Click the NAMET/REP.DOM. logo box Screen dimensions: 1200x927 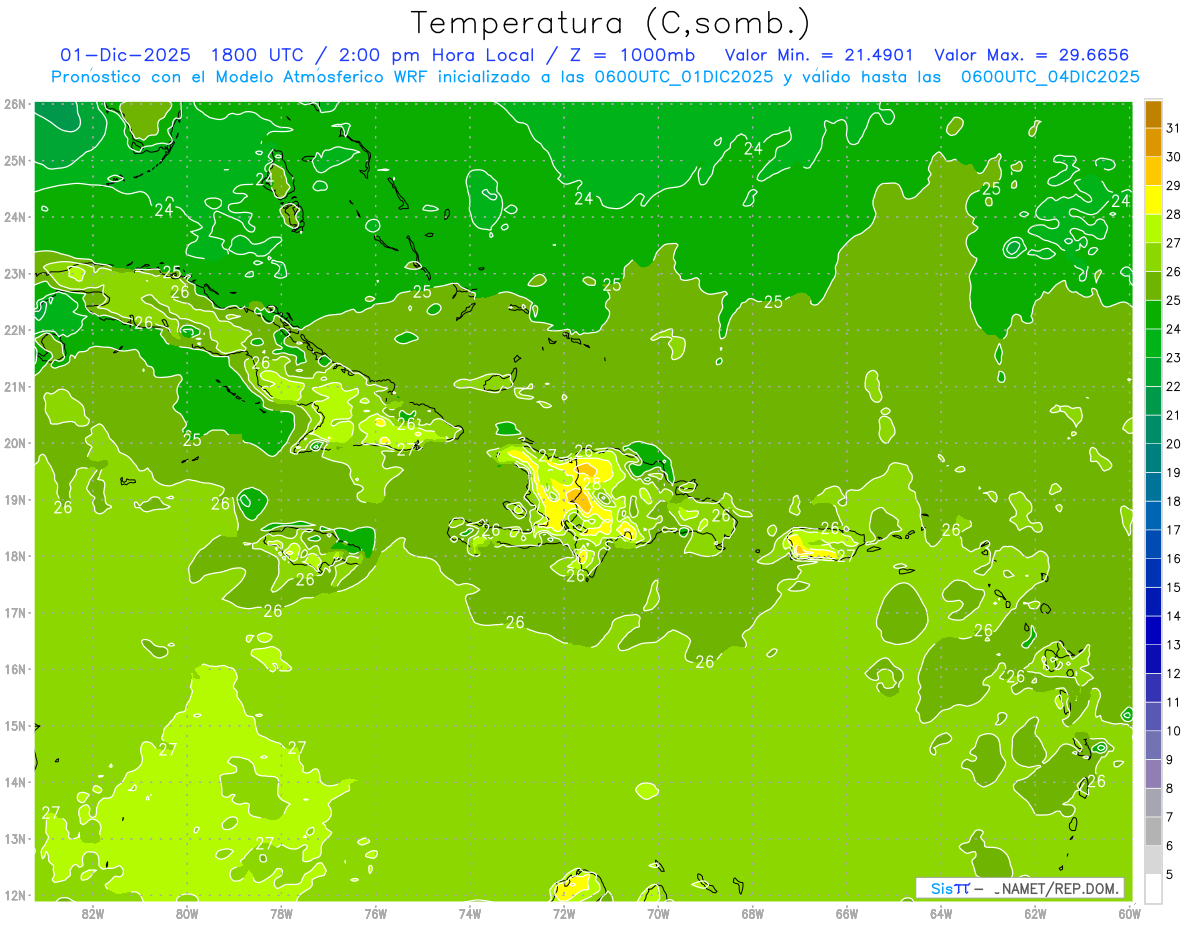[x=1021, y=888]
